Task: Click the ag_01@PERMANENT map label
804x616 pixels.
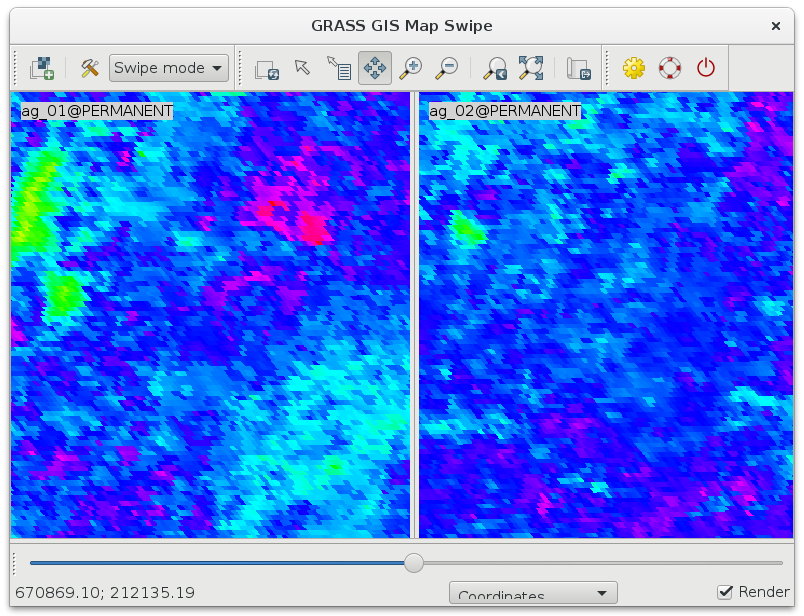Action: [97, 111]
